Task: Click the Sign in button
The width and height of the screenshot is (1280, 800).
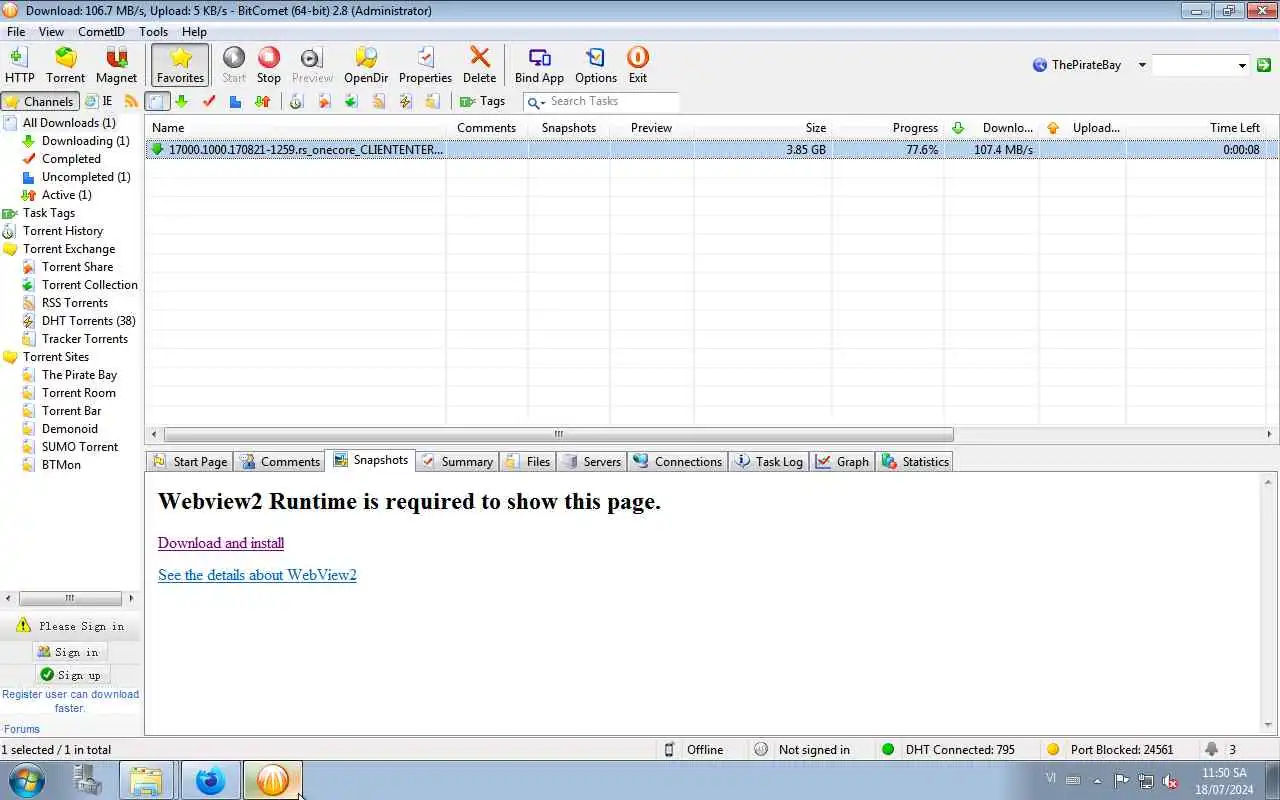Action: click(69, 652)
